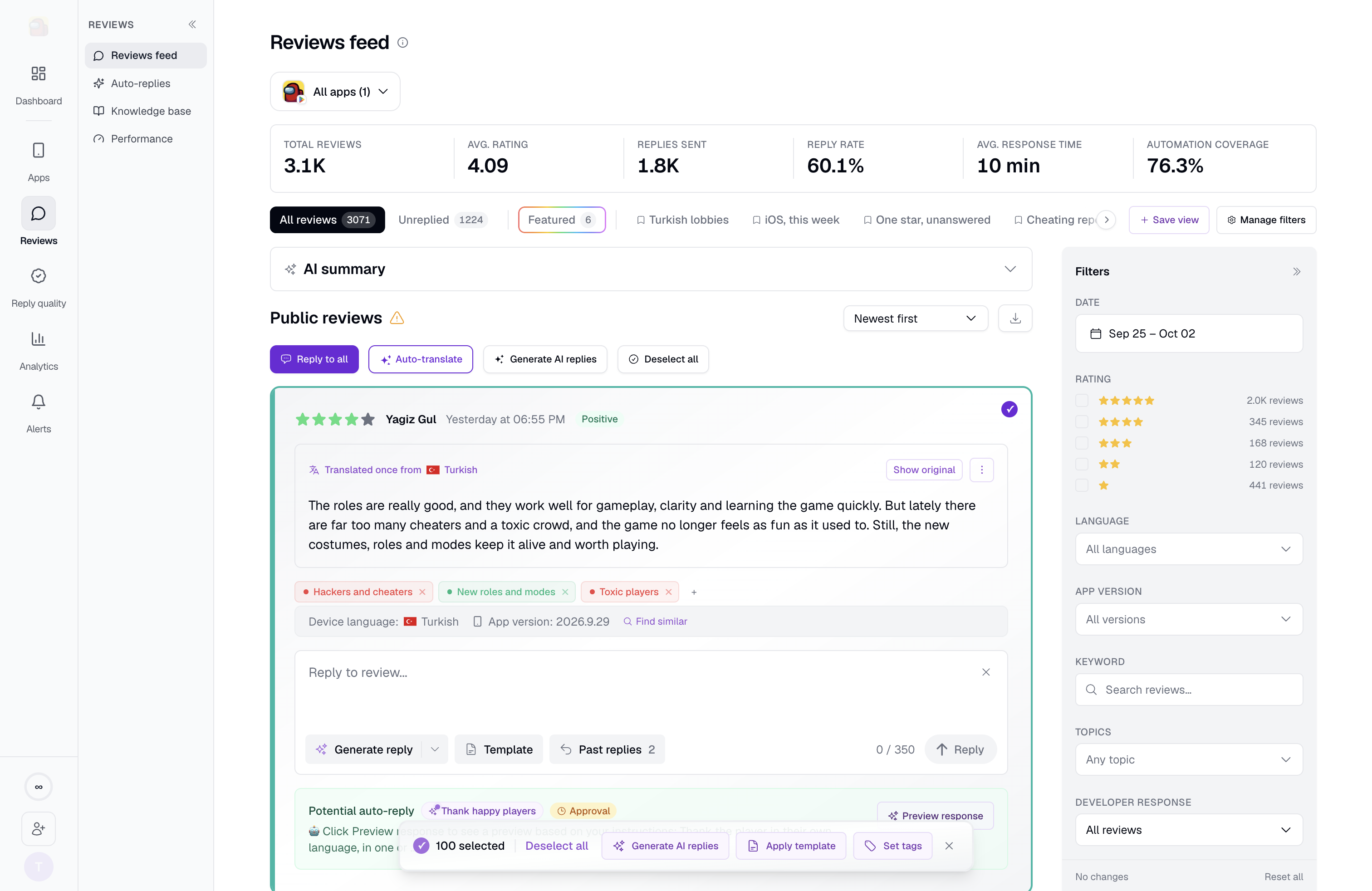This screenshot has height=891, width=1372.
Task: Open the Apps section
Action: point(39,162)
